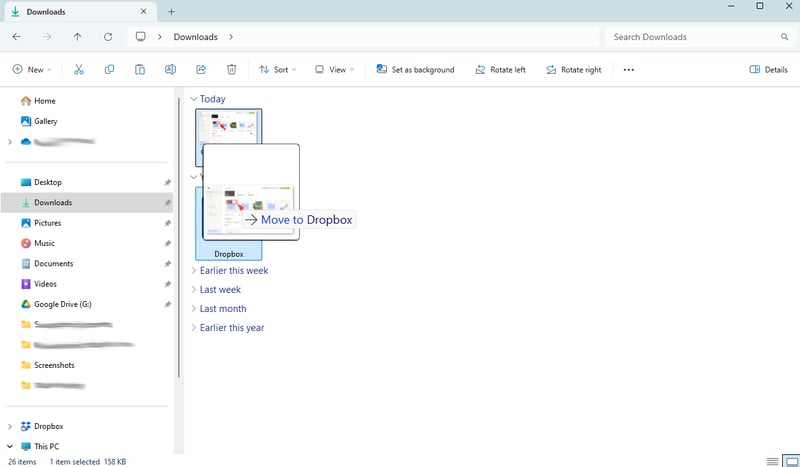800x467 pixels.
Task: Click the Share icon in toolbar
Action: click(201, 70)
